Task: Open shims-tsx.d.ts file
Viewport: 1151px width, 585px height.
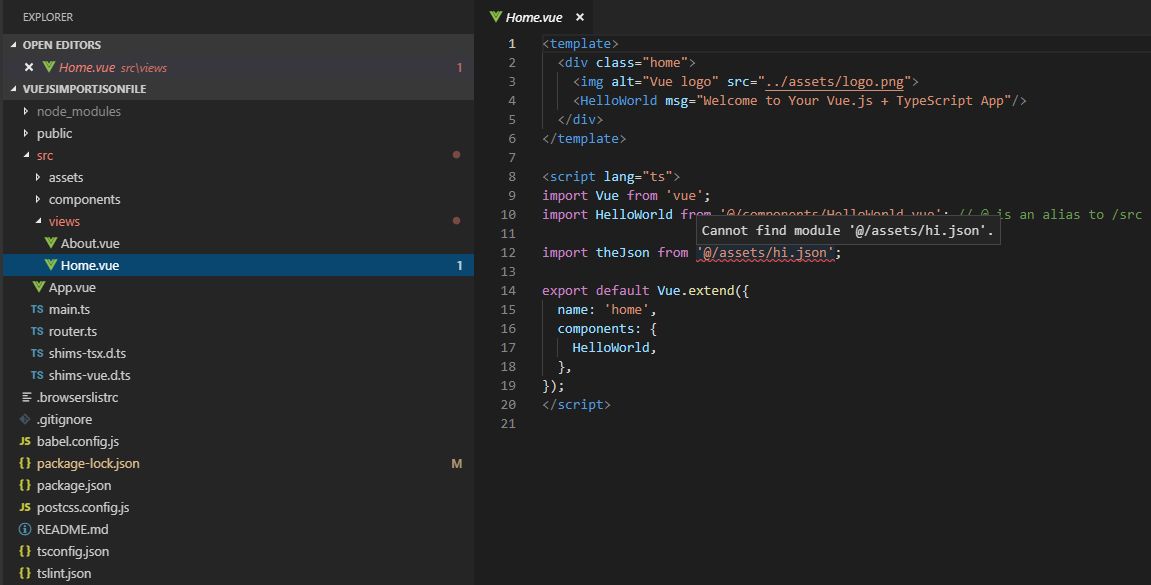Action: (x=87, y=353)
